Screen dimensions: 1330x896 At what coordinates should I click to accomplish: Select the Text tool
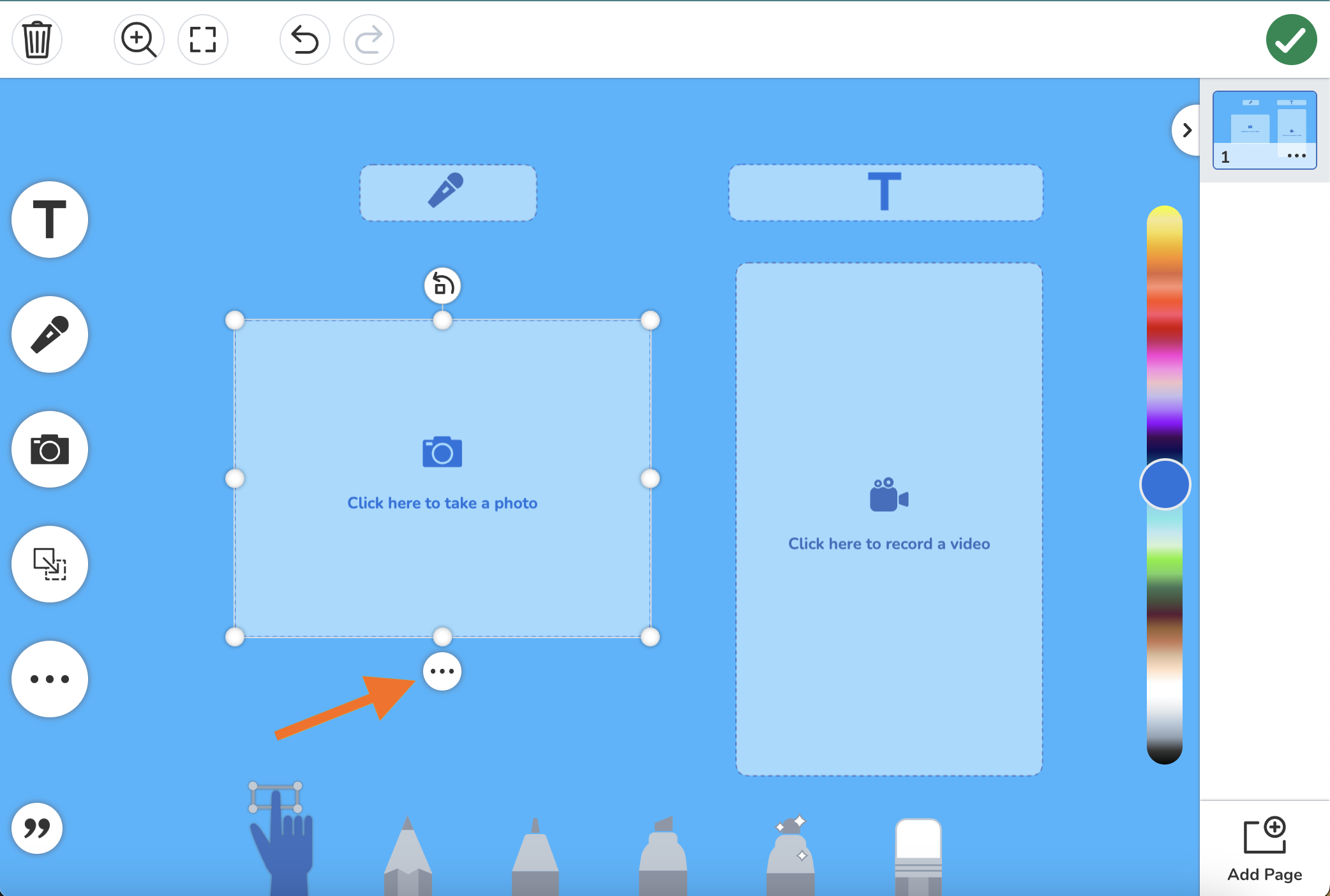click(49, 220)
